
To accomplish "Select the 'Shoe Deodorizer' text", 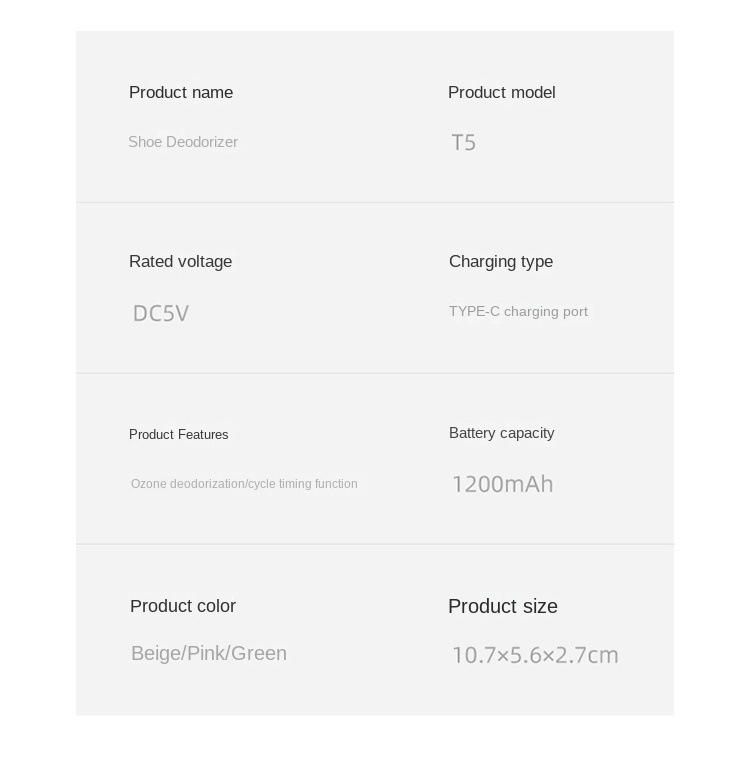I will 183,142.
